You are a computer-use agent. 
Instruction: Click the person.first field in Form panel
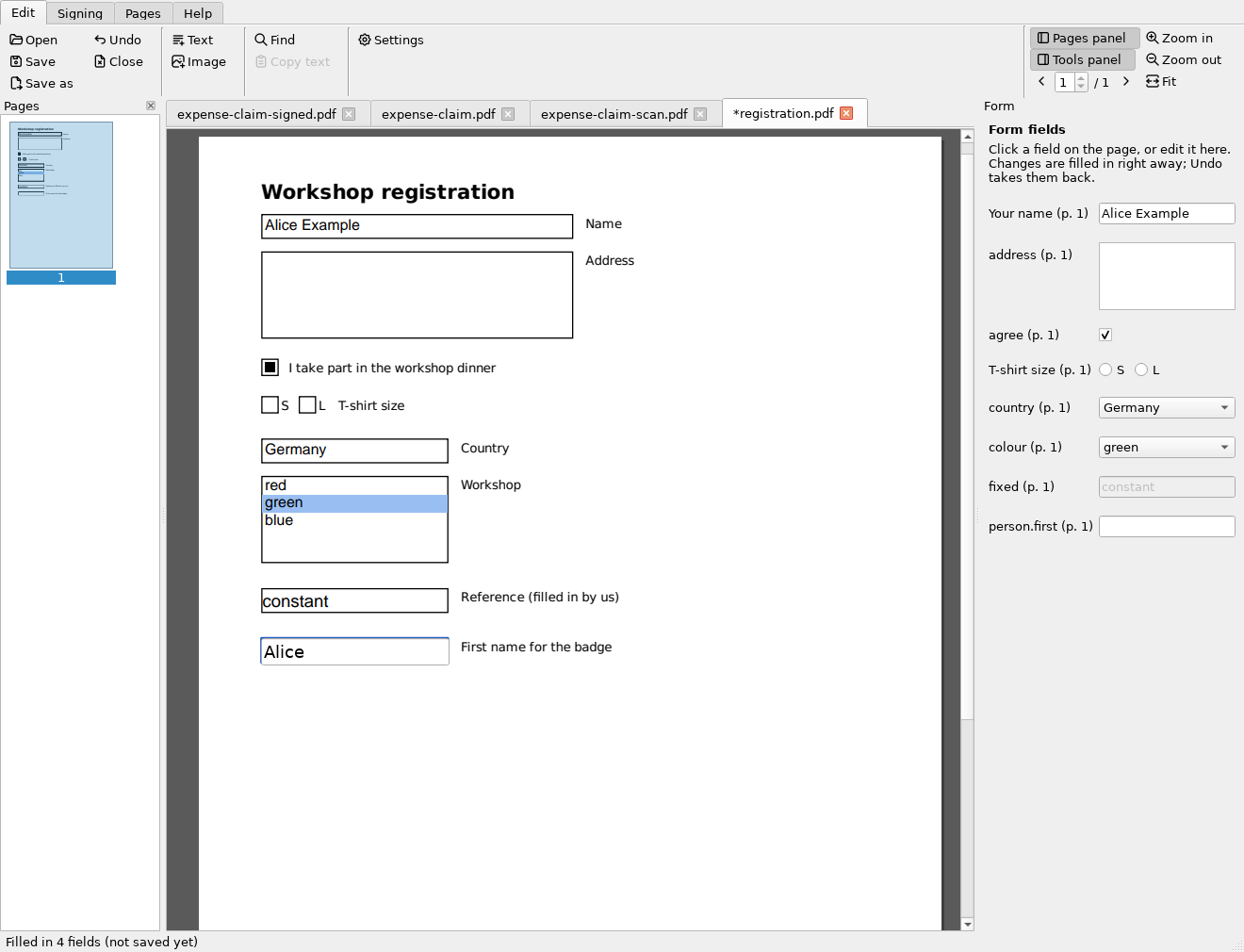coord(1167,527)
